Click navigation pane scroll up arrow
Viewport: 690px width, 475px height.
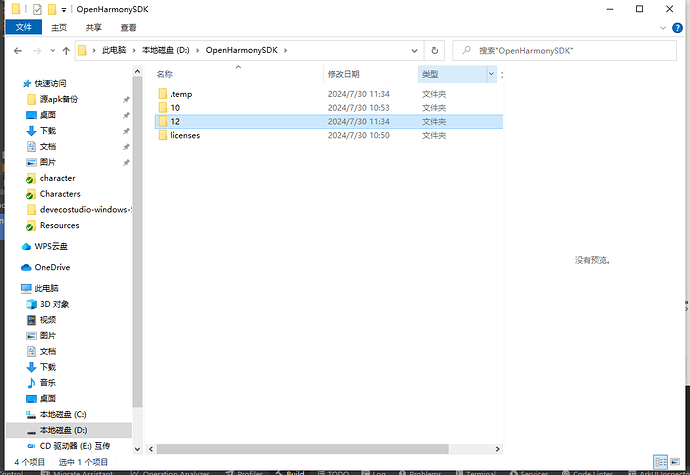(137, 71)
